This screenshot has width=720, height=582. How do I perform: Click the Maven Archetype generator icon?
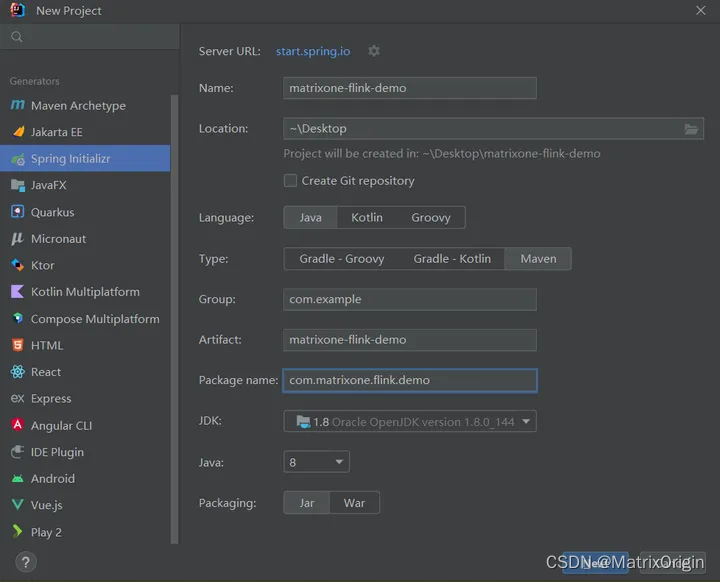17,105
